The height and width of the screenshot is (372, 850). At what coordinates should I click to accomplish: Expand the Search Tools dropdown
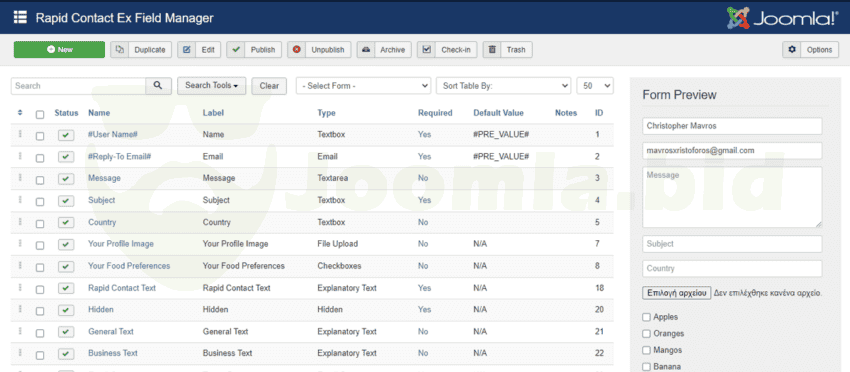point(211,86)
